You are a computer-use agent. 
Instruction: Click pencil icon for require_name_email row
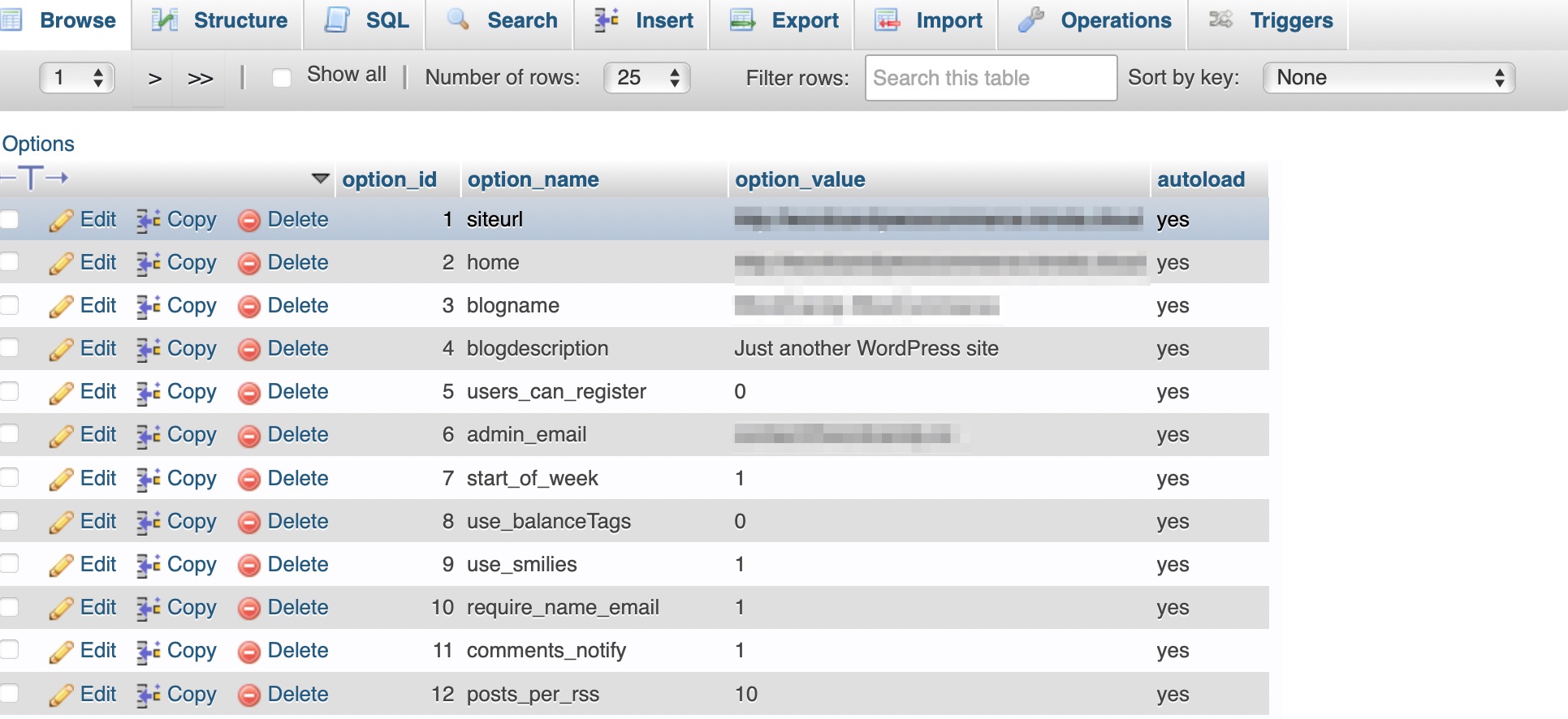pyautogui.click(x=61, y=609)
